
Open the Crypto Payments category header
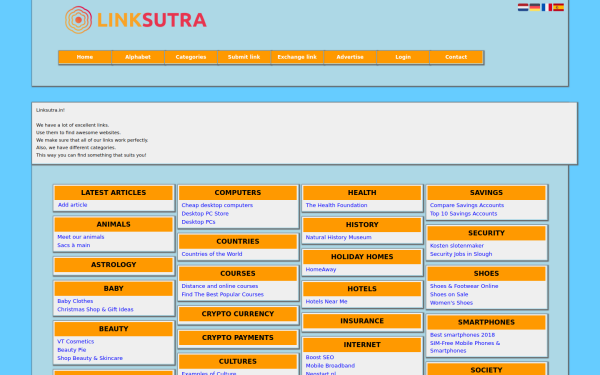tap(238, 338)
